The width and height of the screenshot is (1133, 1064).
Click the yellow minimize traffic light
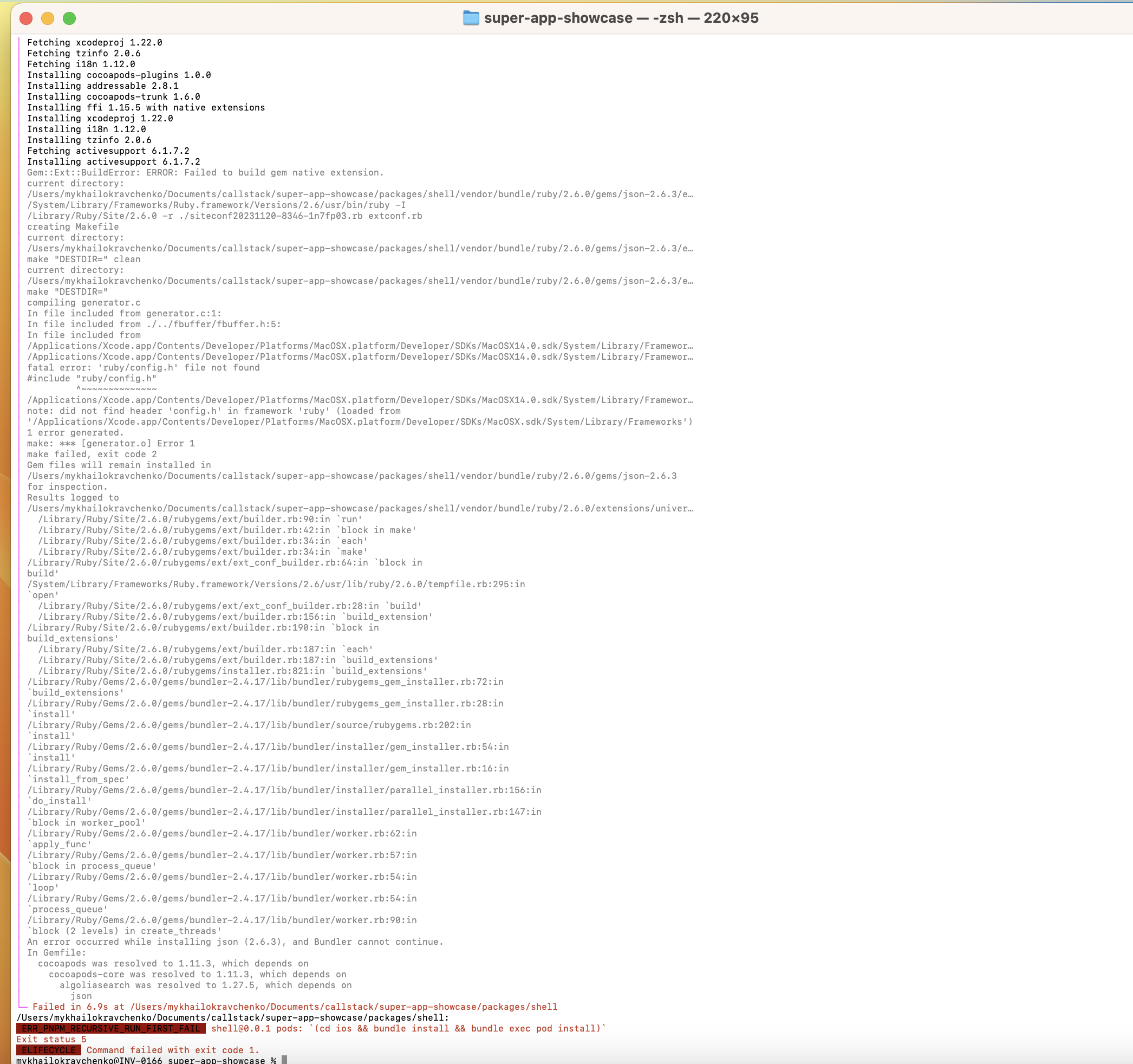(x=47, y=18)
